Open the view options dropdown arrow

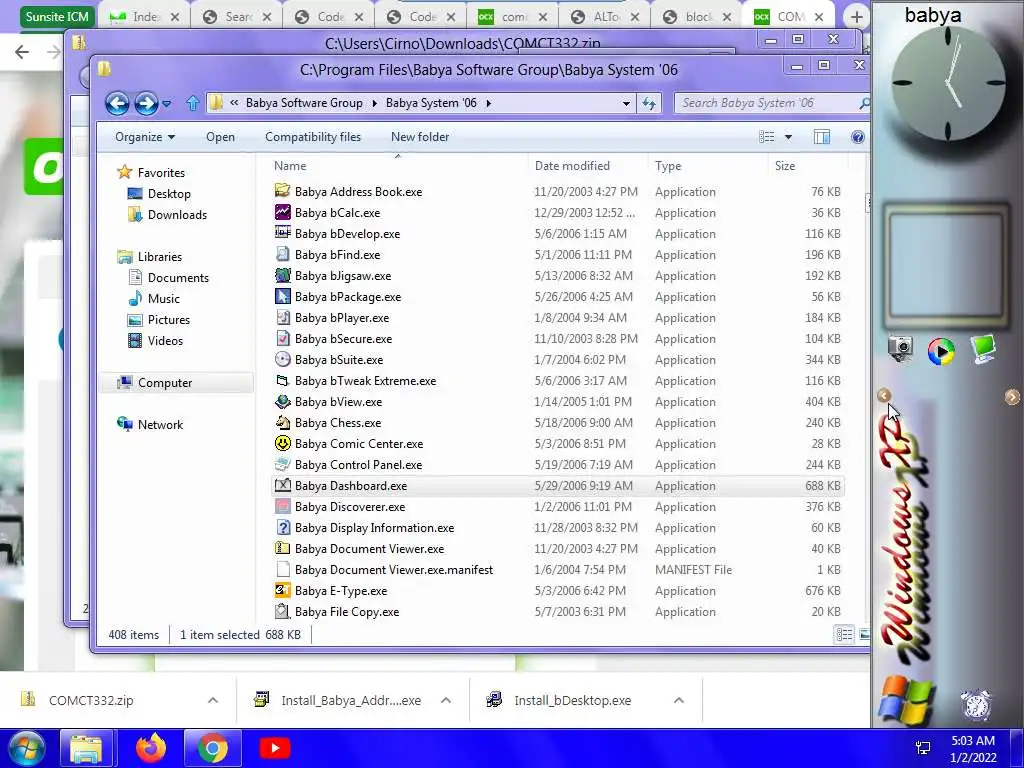pyautogui.click(x=788, y=136)
